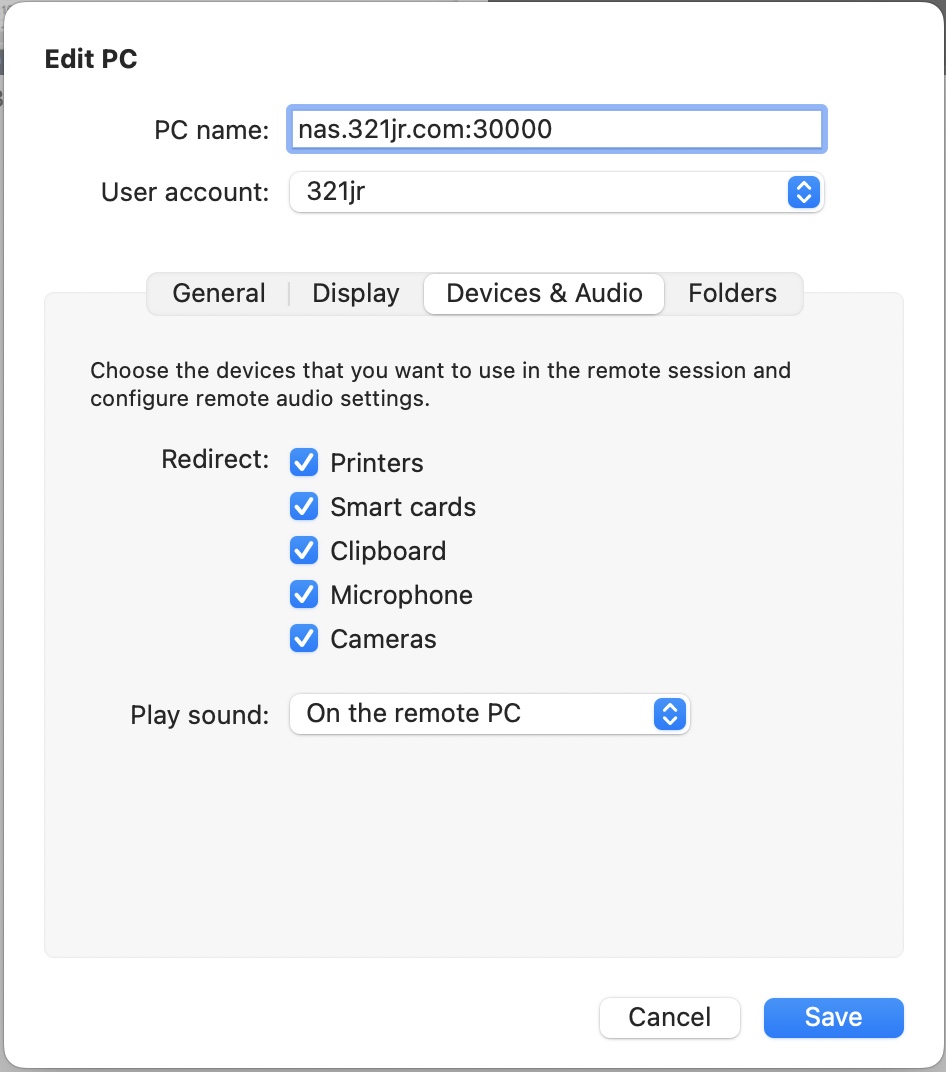946x1072 pixels.
Task: Click the Cancel button
Action: [x=670, y=1017]
